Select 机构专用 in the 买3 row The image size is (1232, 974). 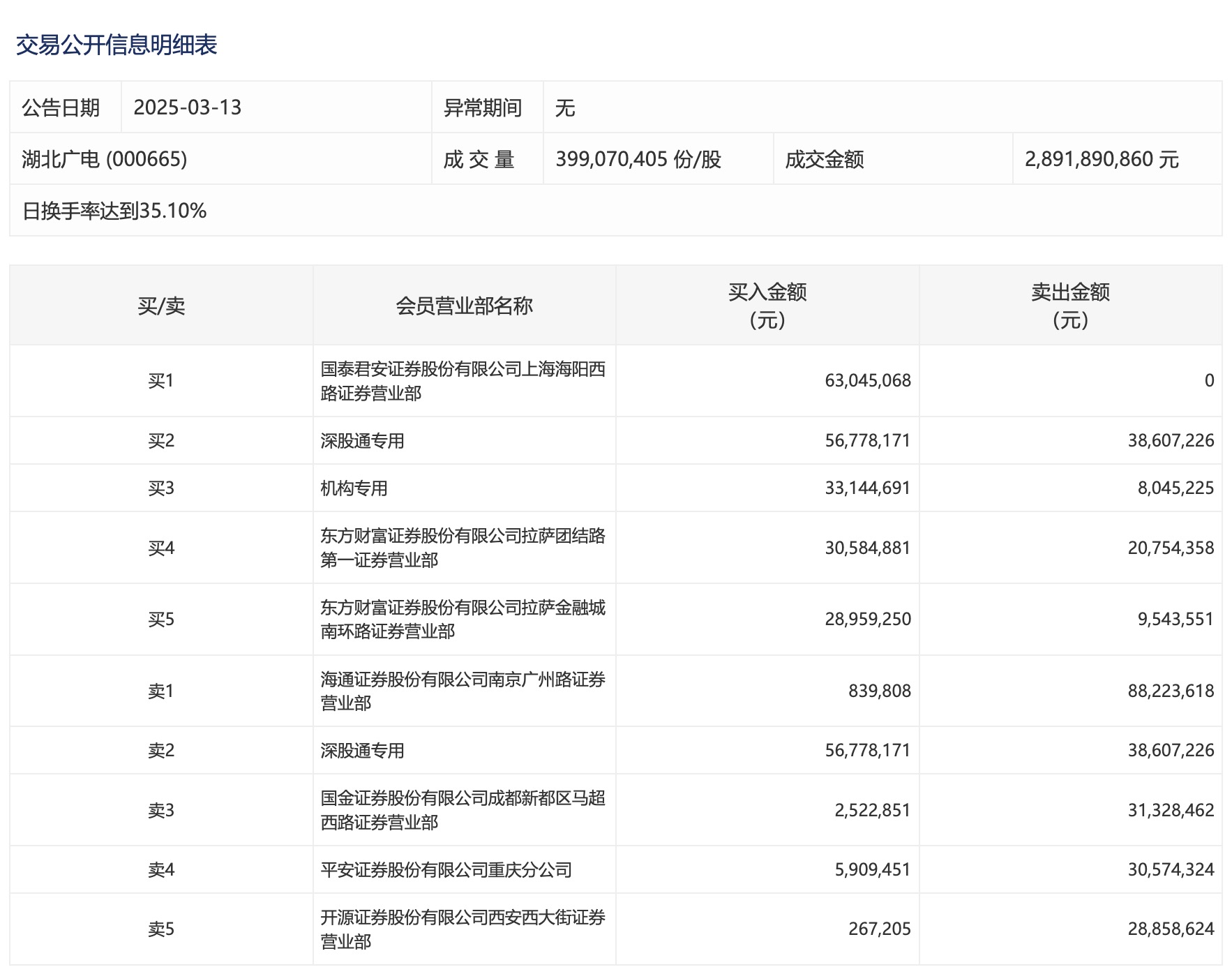pos(354,488)
